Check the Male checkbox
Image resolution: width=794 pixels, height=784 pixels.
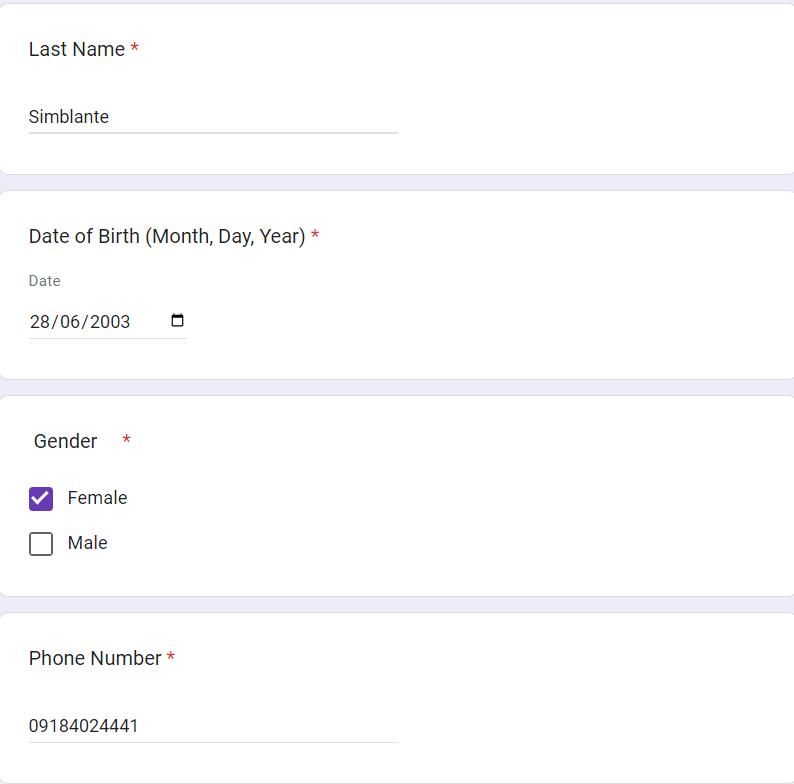tap(41, 544)
